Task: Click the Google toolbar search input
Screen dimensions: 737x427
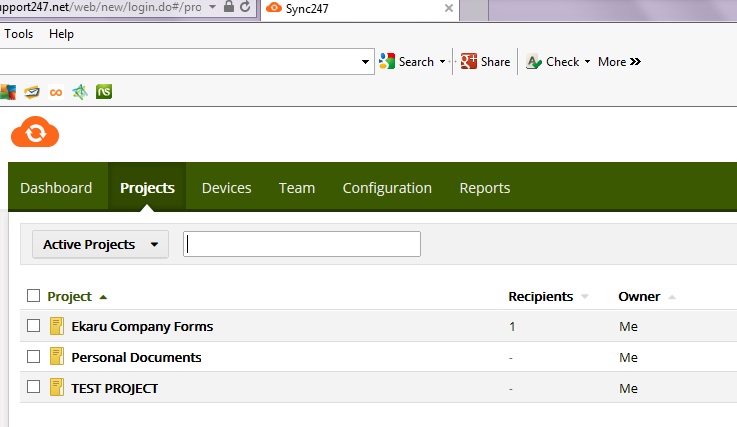Action: 179,62
